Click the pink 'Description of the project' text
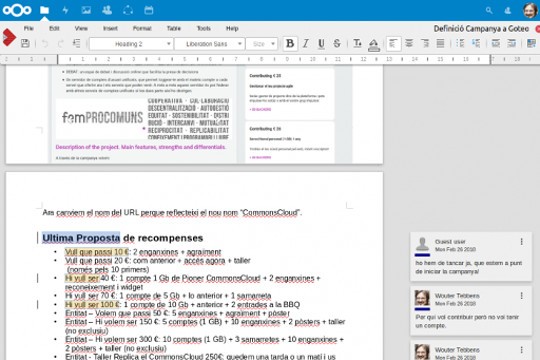Viewport: 540px width, 360px height. (141, 147)
